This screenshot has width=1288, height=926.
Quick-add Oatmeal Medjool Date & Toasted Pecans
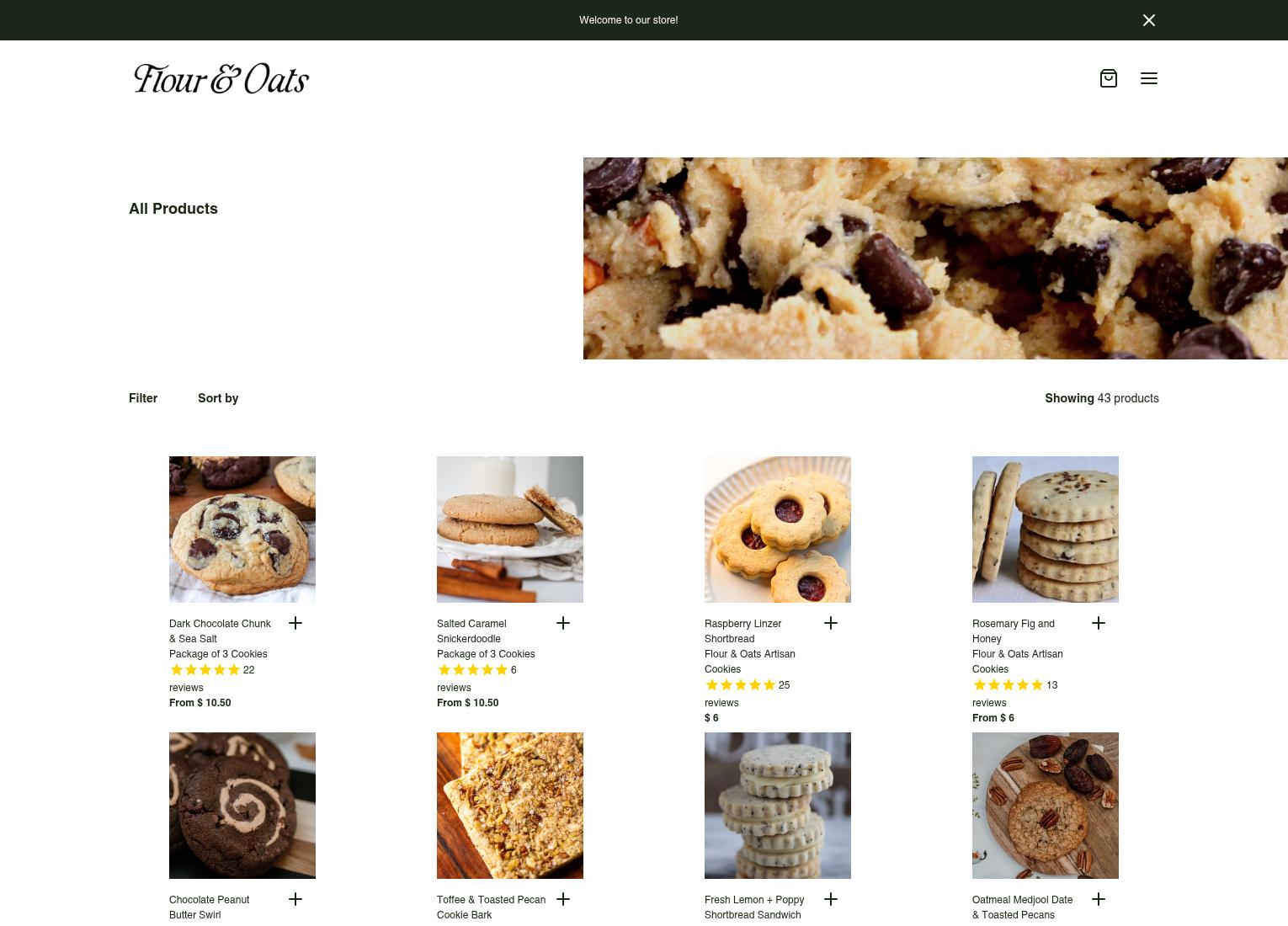point(1099,899)
